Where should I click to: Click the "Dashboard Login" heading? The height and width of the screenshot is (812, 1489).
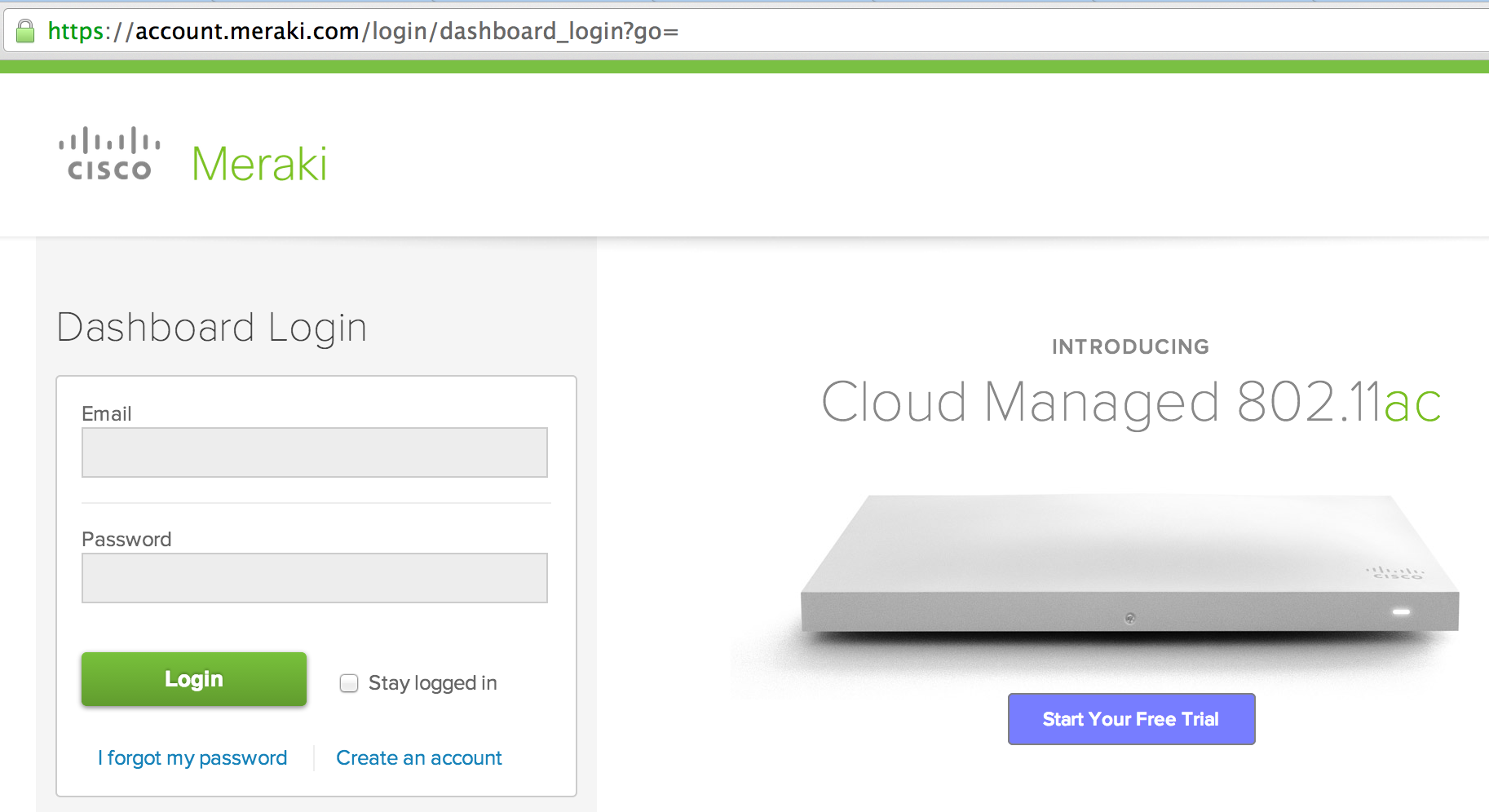coord(212,328)
